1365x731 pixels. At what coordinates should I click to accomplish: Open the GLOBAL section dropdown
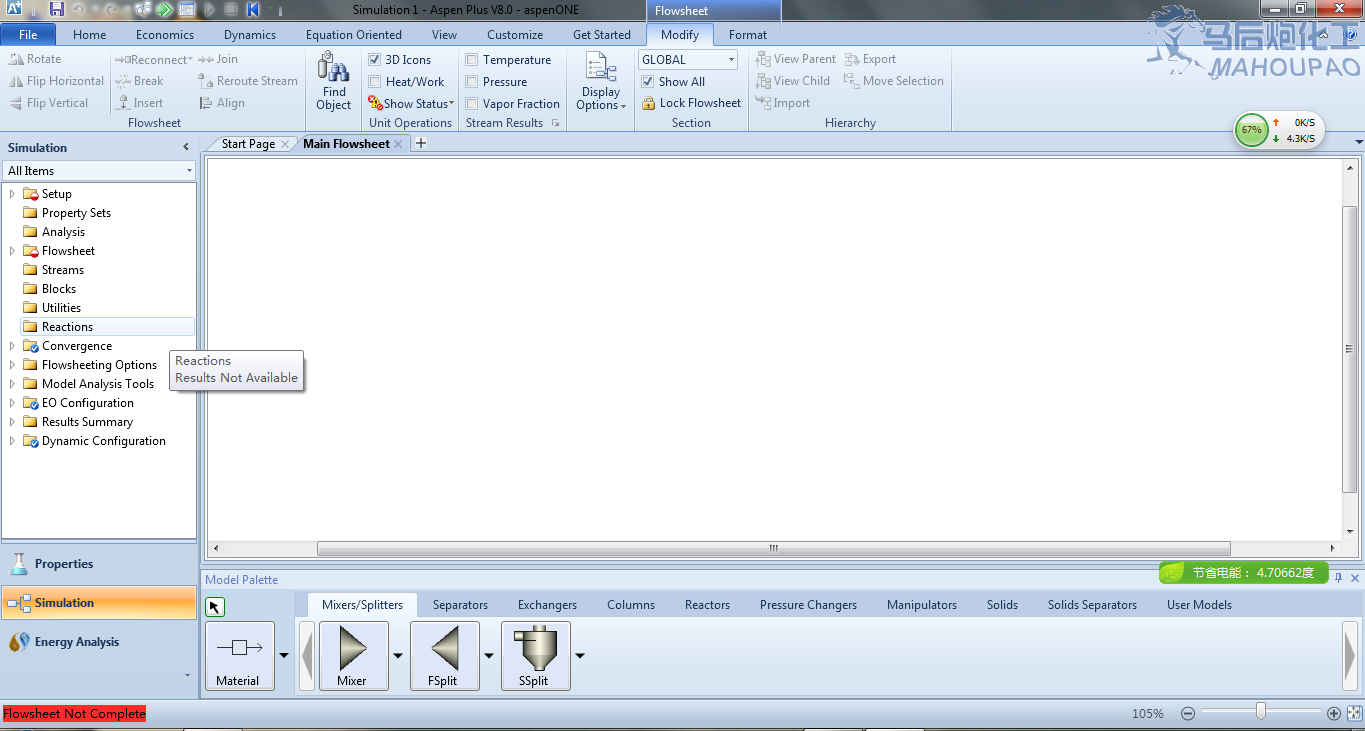(731, 60)
